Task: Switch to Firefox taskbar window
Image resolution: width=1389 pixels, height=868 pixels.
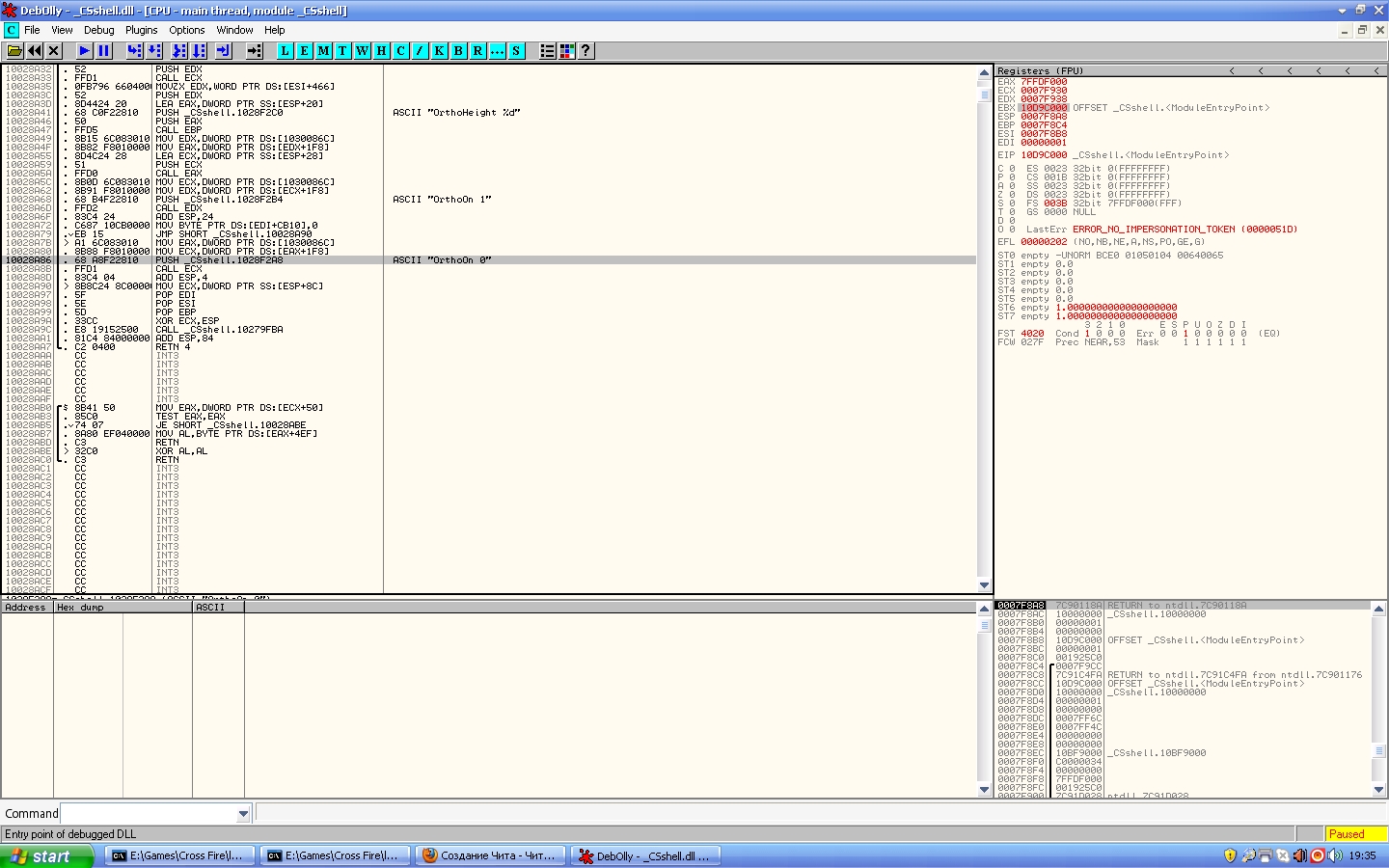Action: tap(491, 856)
